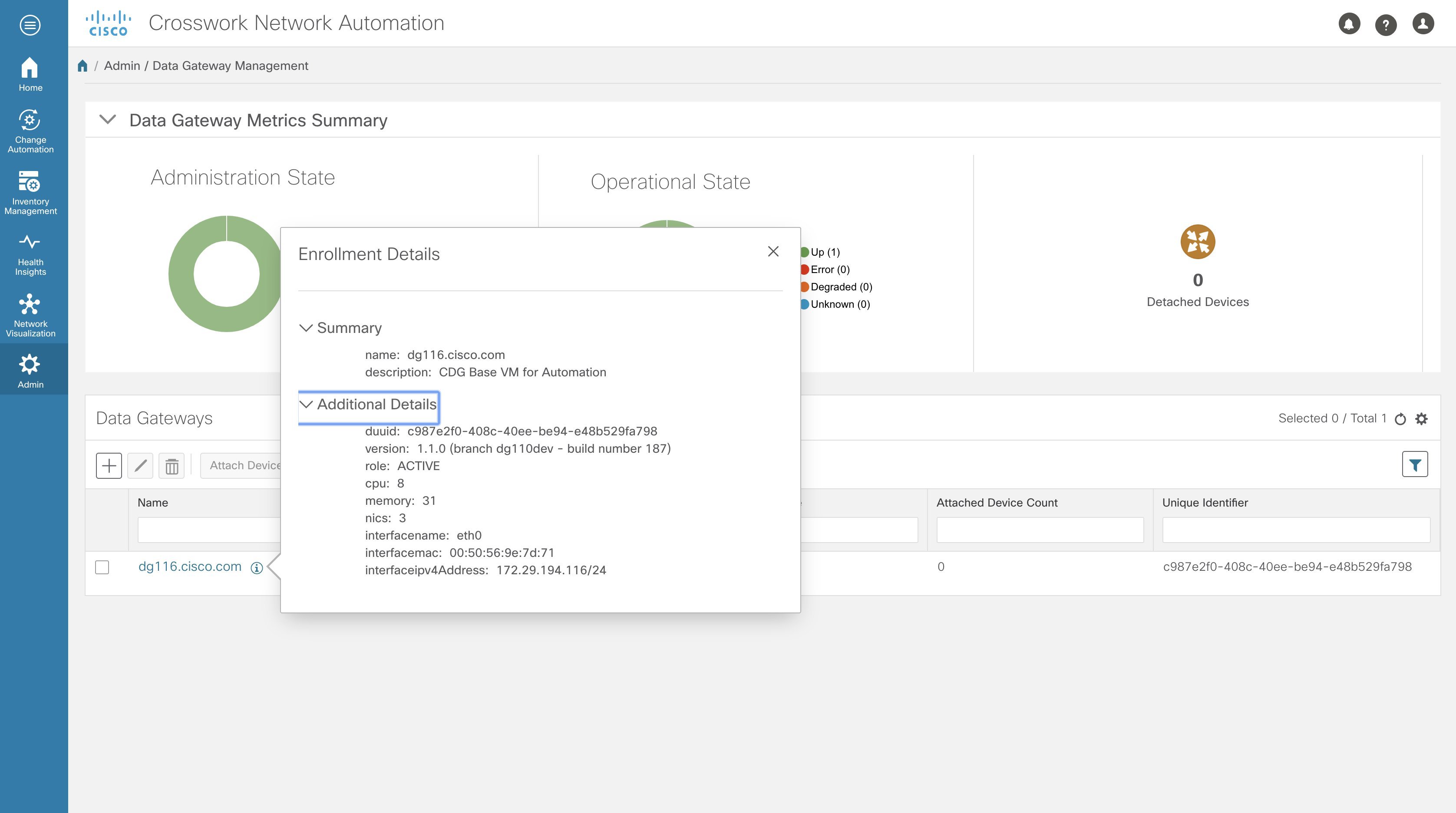Open the dg116.cisco.com gateway link
1456x813 pixels.
(190, 566)
